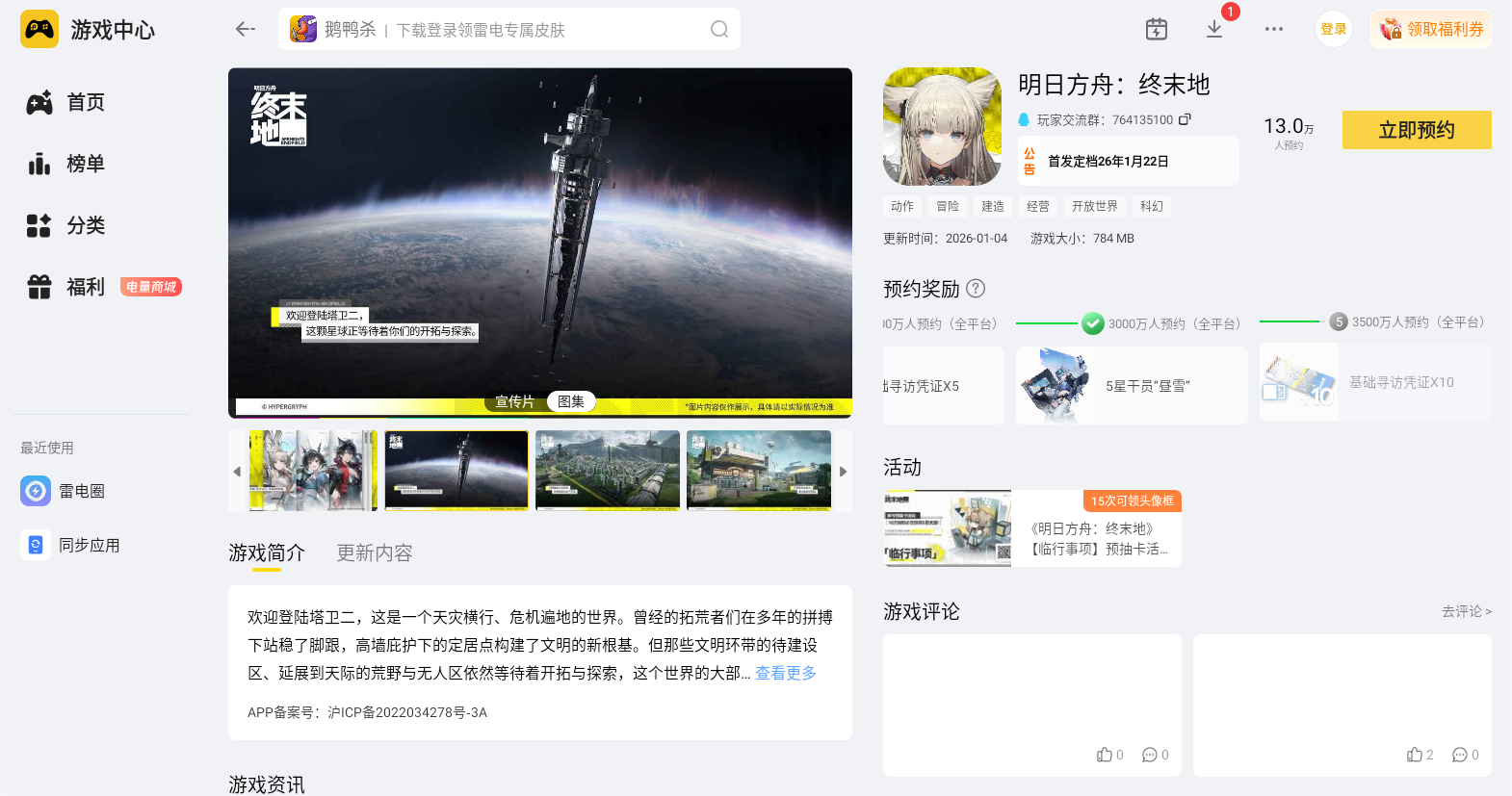Open the three-dot more options menu
This screenshot has width=1512, height=796.
click(x=1274, y=29)
